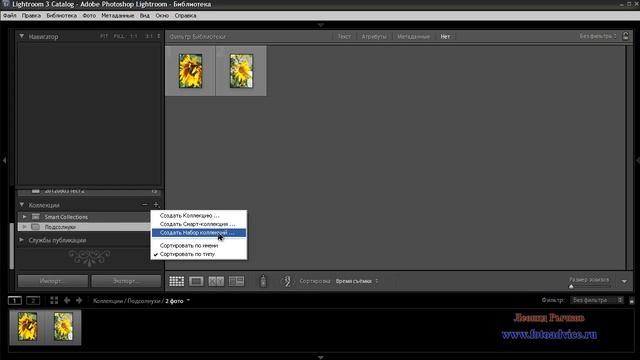
Task: Expand right panel with side arrow
Action: (x=638, y=160)
